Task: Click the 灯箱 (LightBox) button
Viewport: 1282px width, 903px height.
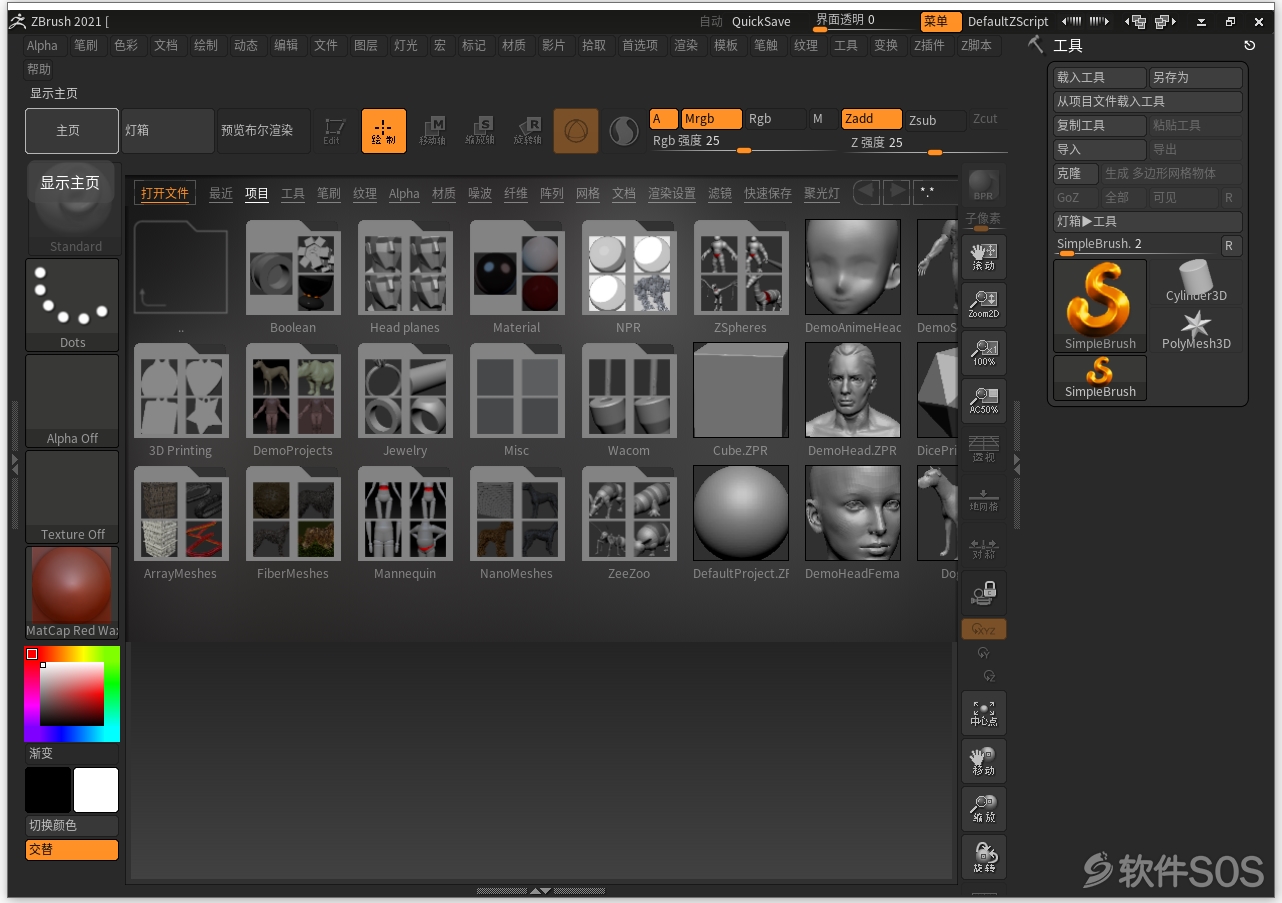Action: pyautogui.click(x=167, y=131)
